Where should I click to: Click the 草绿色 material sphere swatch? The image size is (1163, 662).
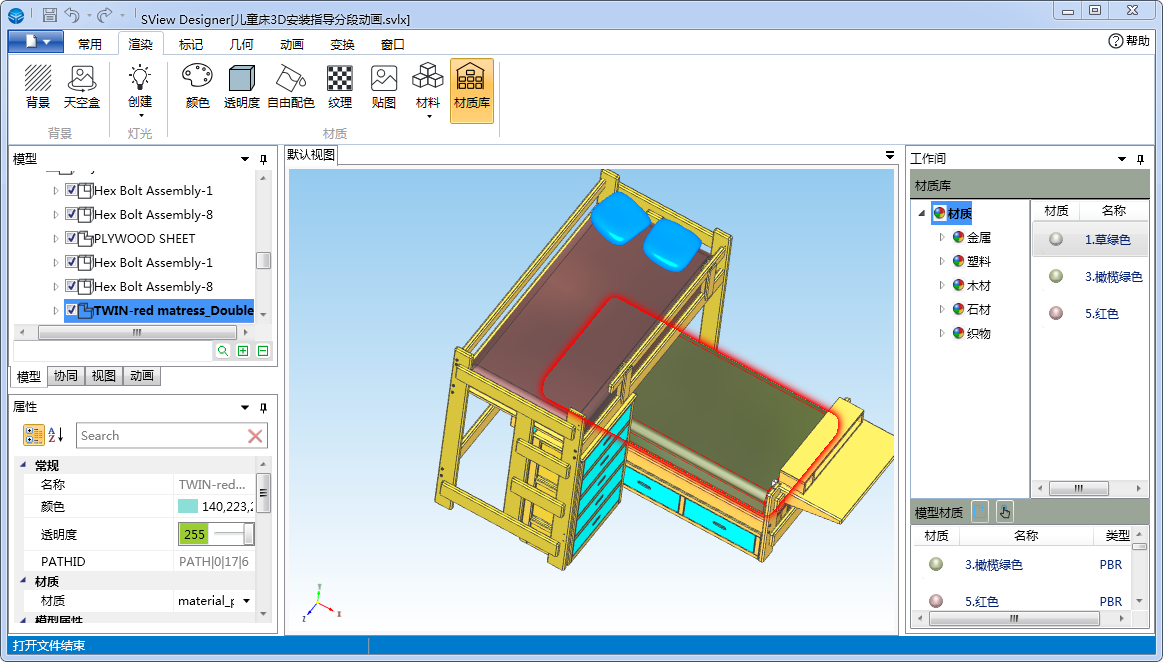coord(1056,239)
